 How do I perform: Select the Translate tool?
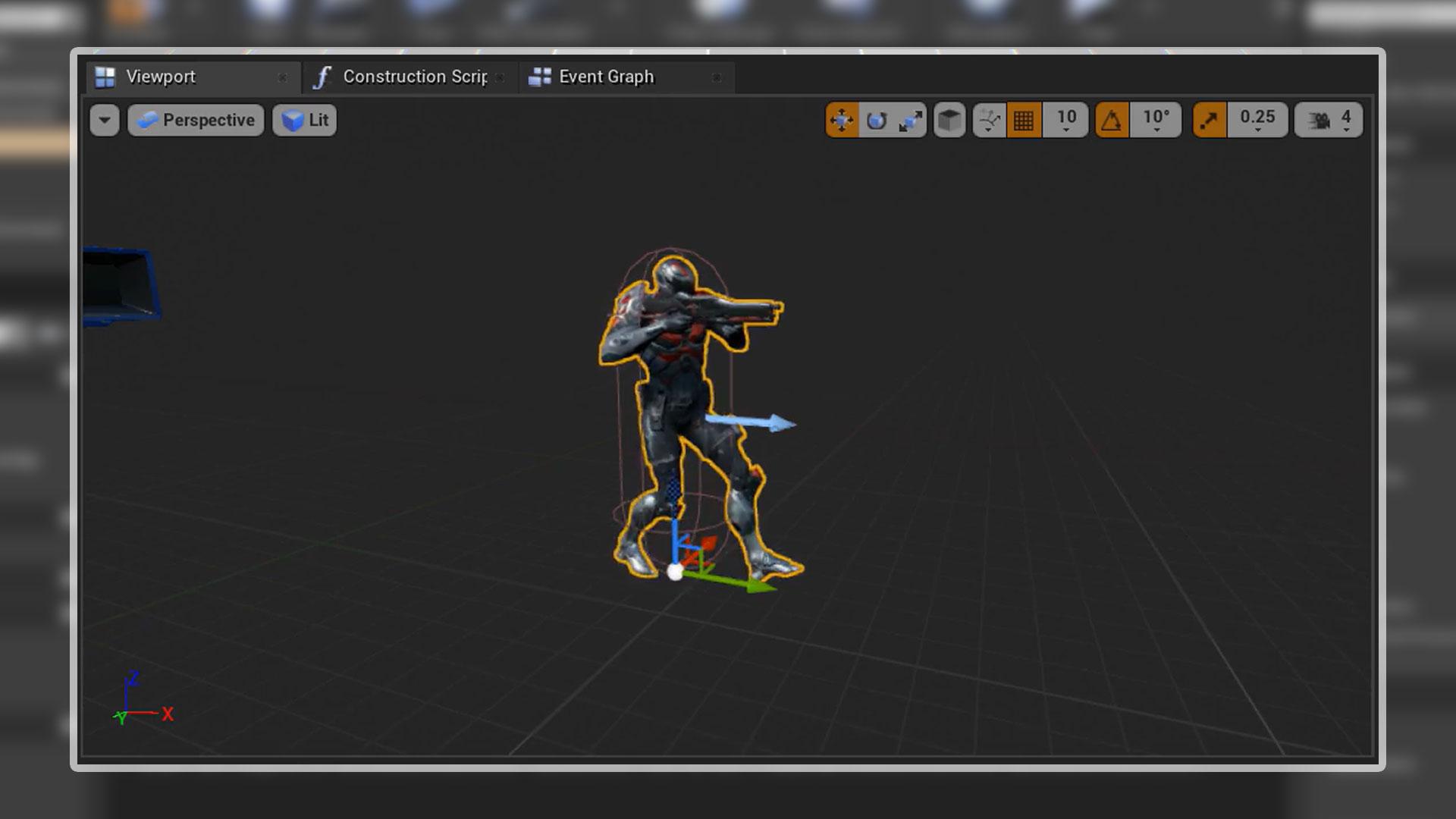[x=842, y=119]
